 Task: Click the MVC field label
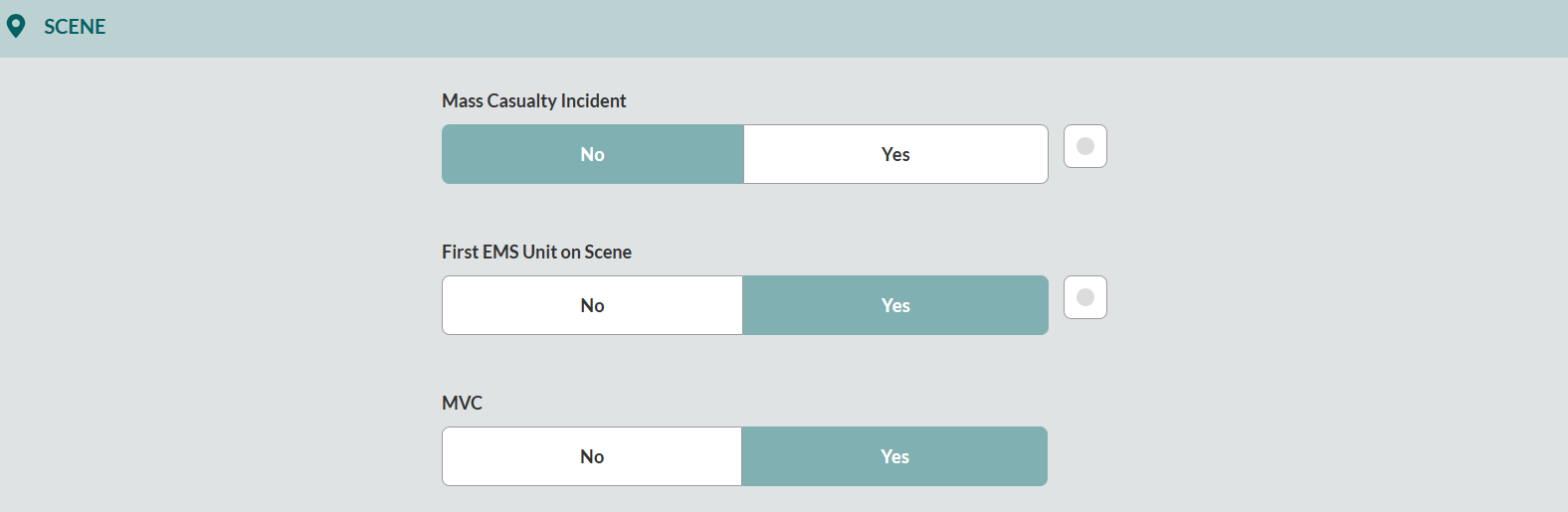coord(462,403)
